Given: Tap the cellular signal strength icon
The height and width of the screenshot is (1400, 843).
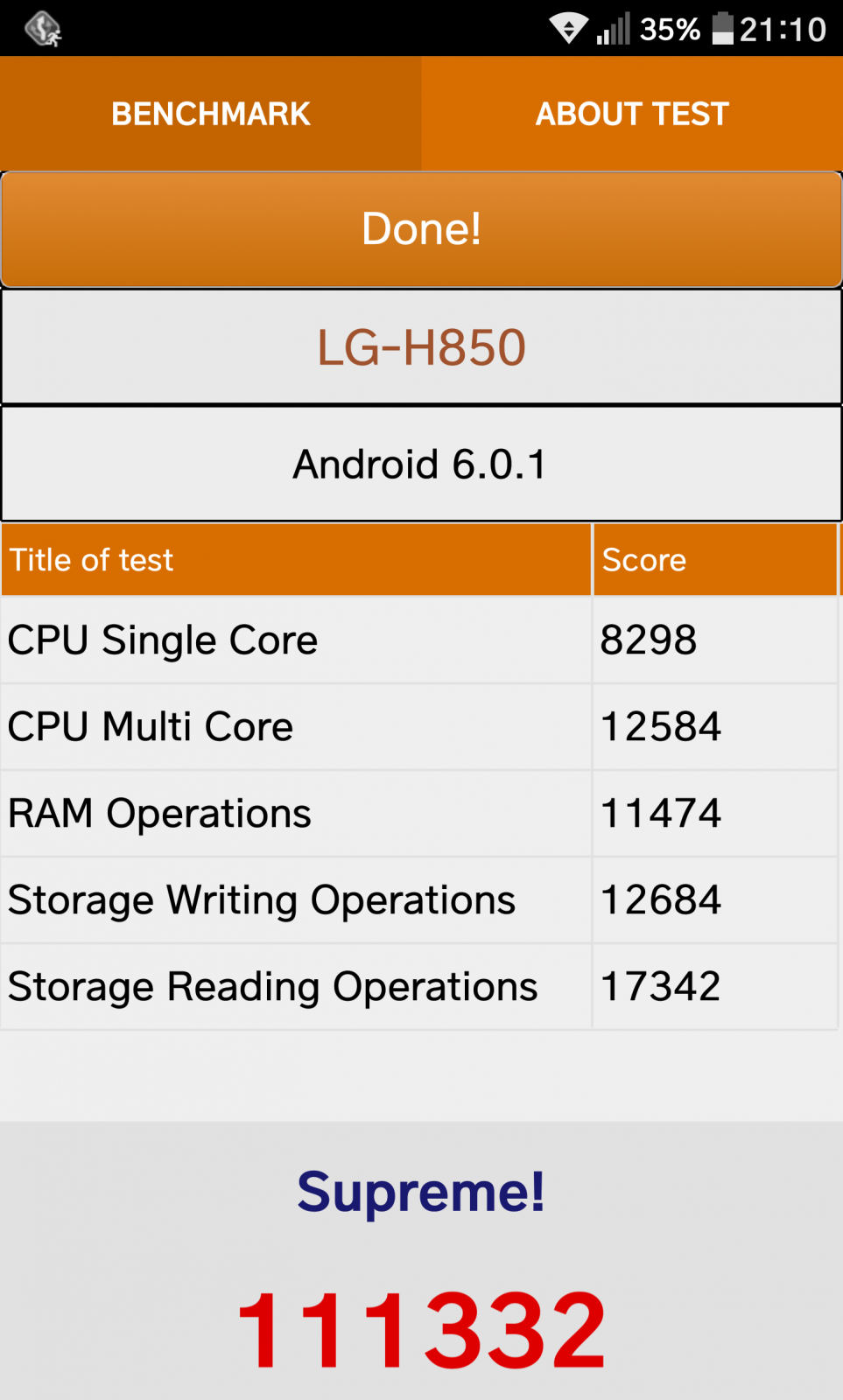Looking at the screenshot, I should [613, 29].
